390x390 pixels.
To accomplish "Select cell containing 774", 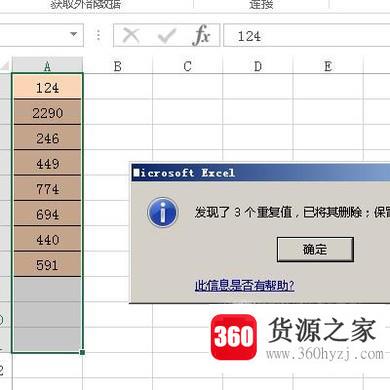I will point(47,188).
